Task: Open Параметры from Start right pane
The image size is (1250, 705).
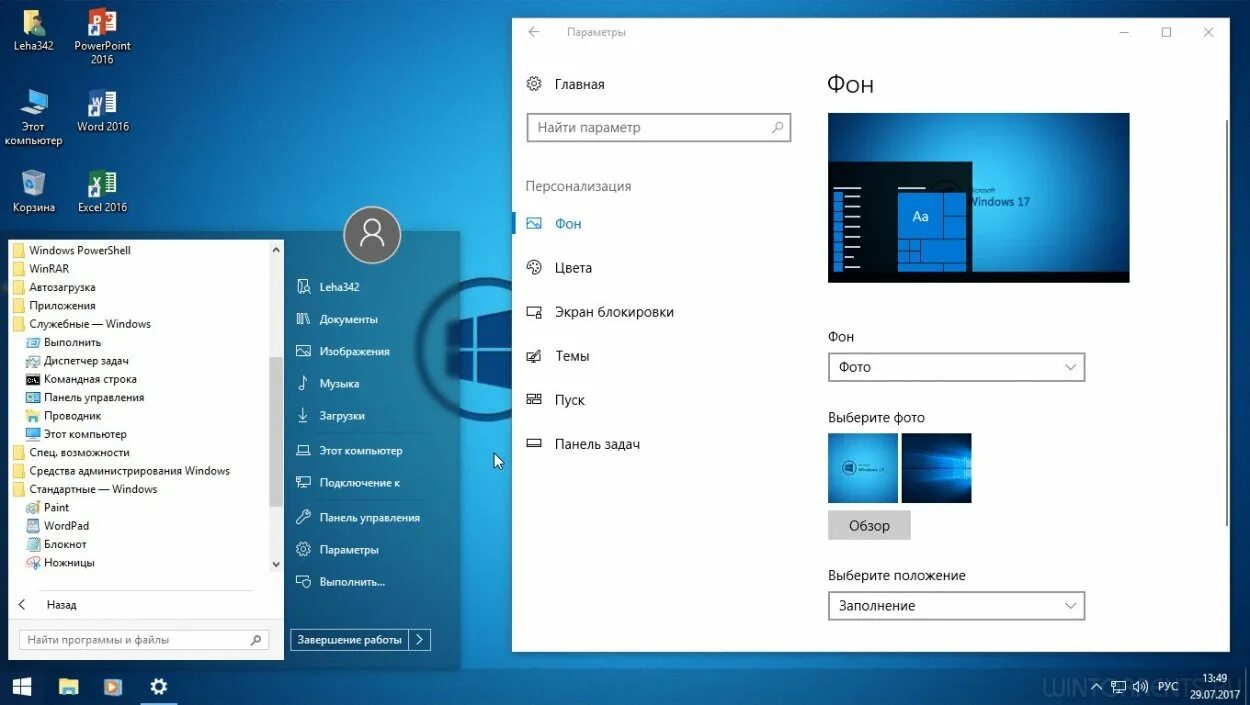Action: click(349, 549)
